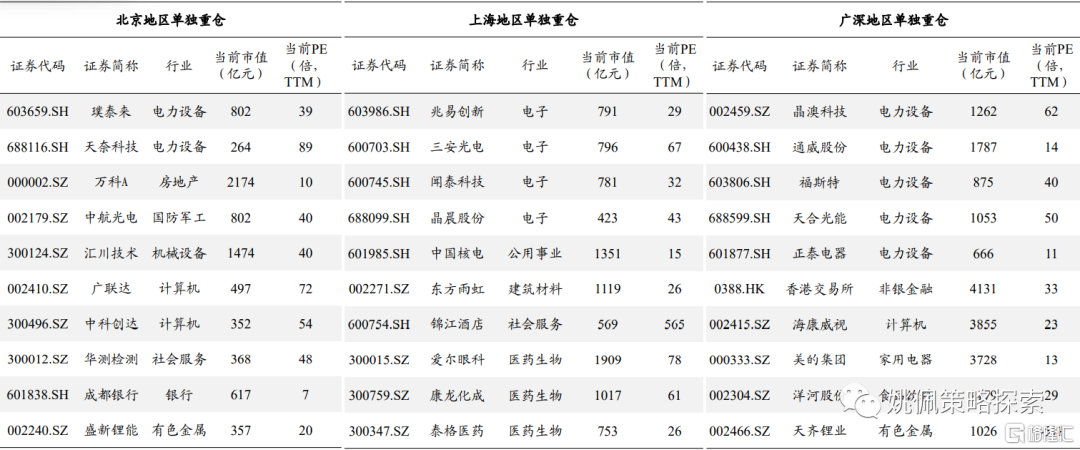This screenshot has height=450, width=1080.
Task: Select the 晶澳科技 name cell
Action: [819, 111]
